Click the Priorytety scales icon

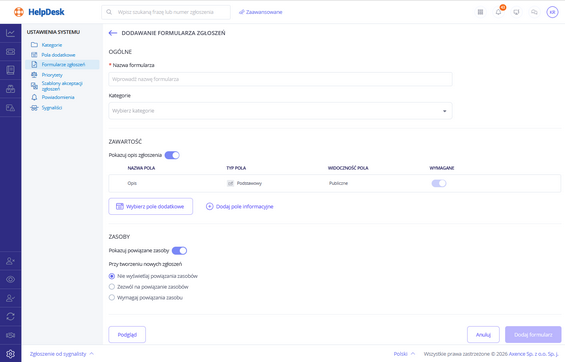click(x=34, y=75)
